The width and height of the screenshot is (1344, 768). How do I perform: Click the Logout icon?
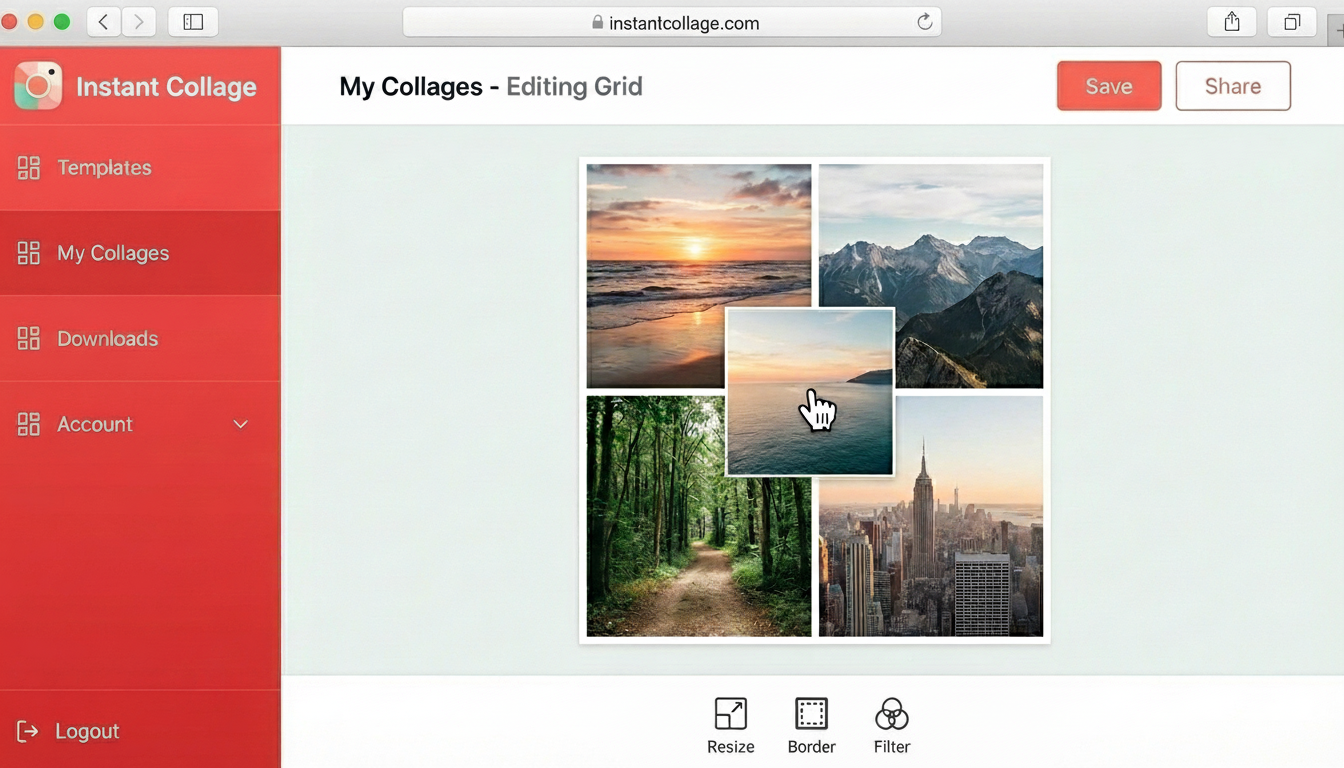tap(29, 731)
